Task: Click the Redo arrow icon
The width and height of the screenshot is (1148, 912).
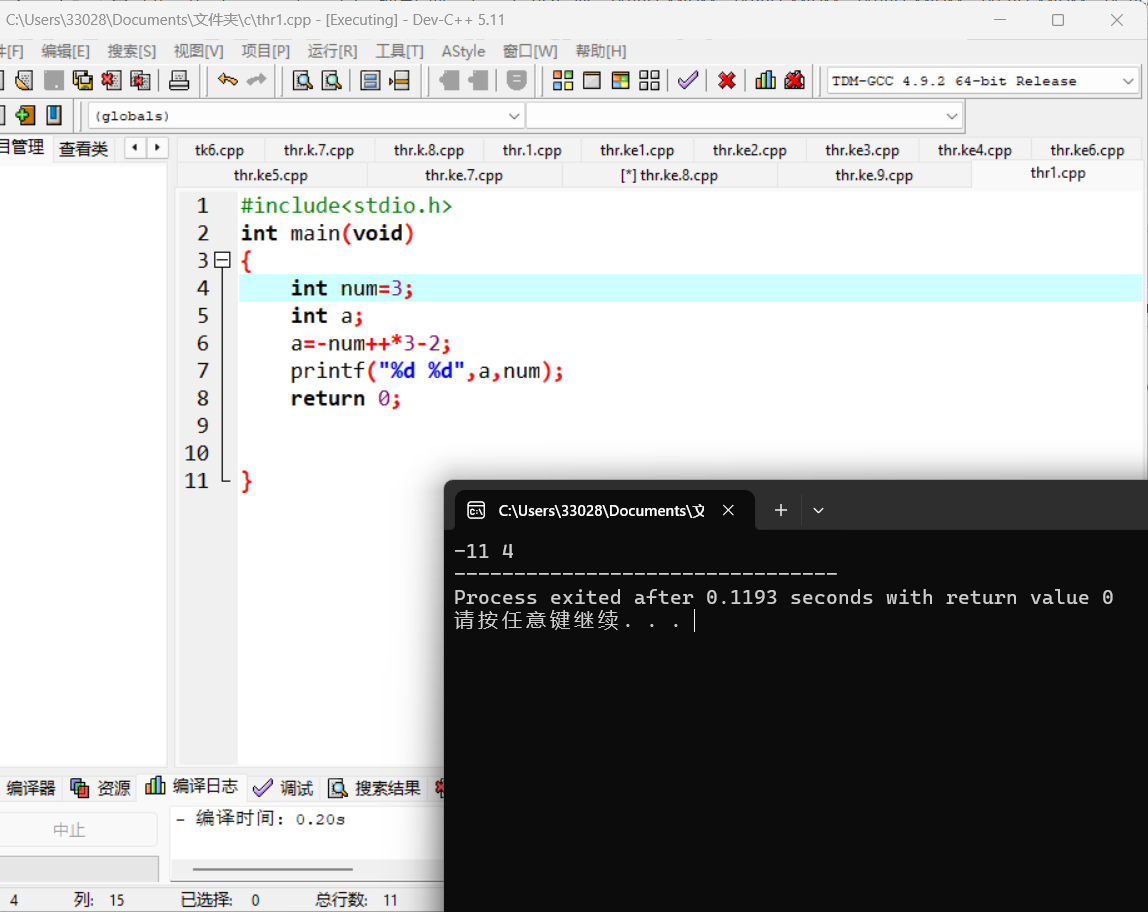Action: click(x=256, y=80)
